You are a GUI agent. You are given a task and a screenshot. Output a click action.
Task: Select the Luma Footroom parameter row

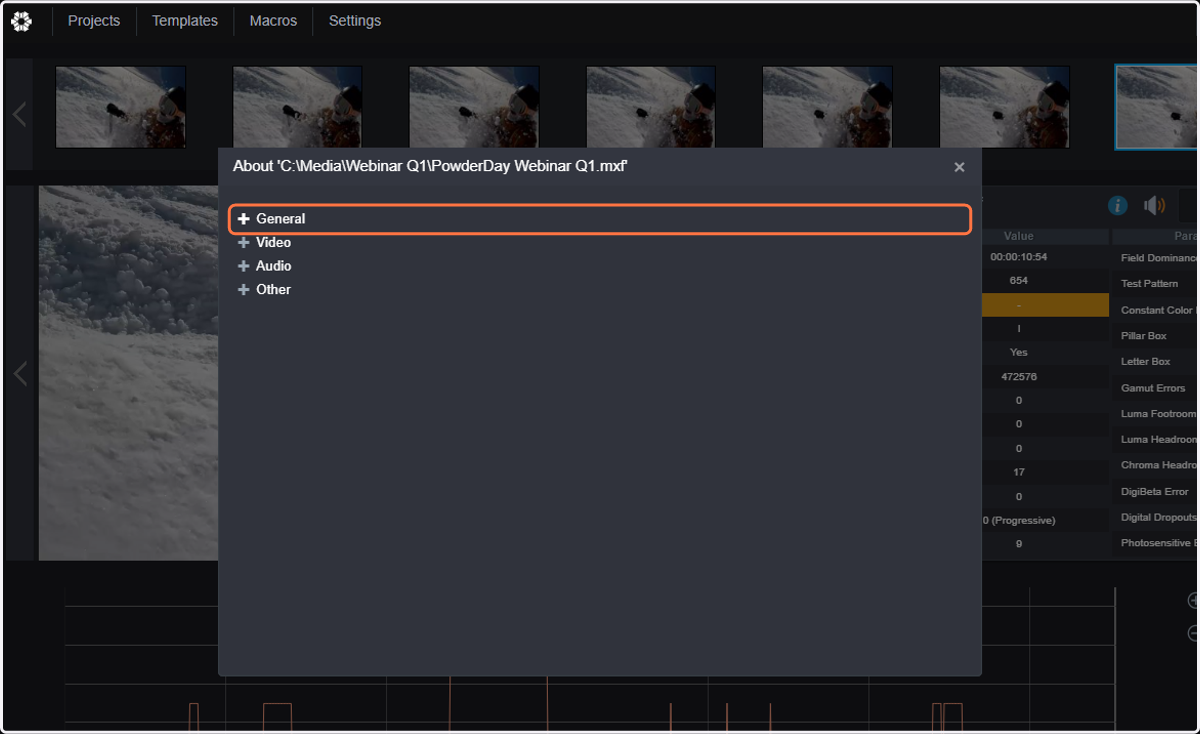[x=1156, y=414]
